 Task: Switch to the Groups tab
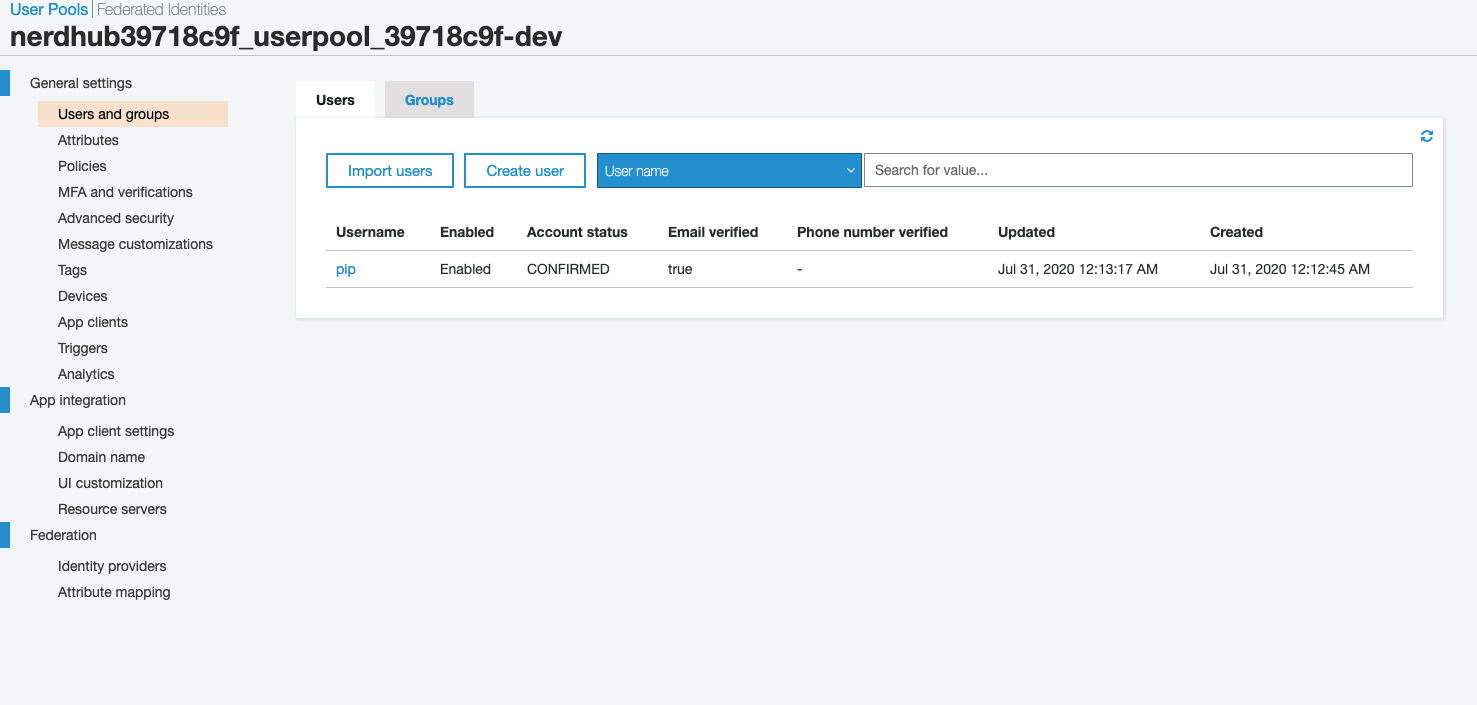click(428, 99)
